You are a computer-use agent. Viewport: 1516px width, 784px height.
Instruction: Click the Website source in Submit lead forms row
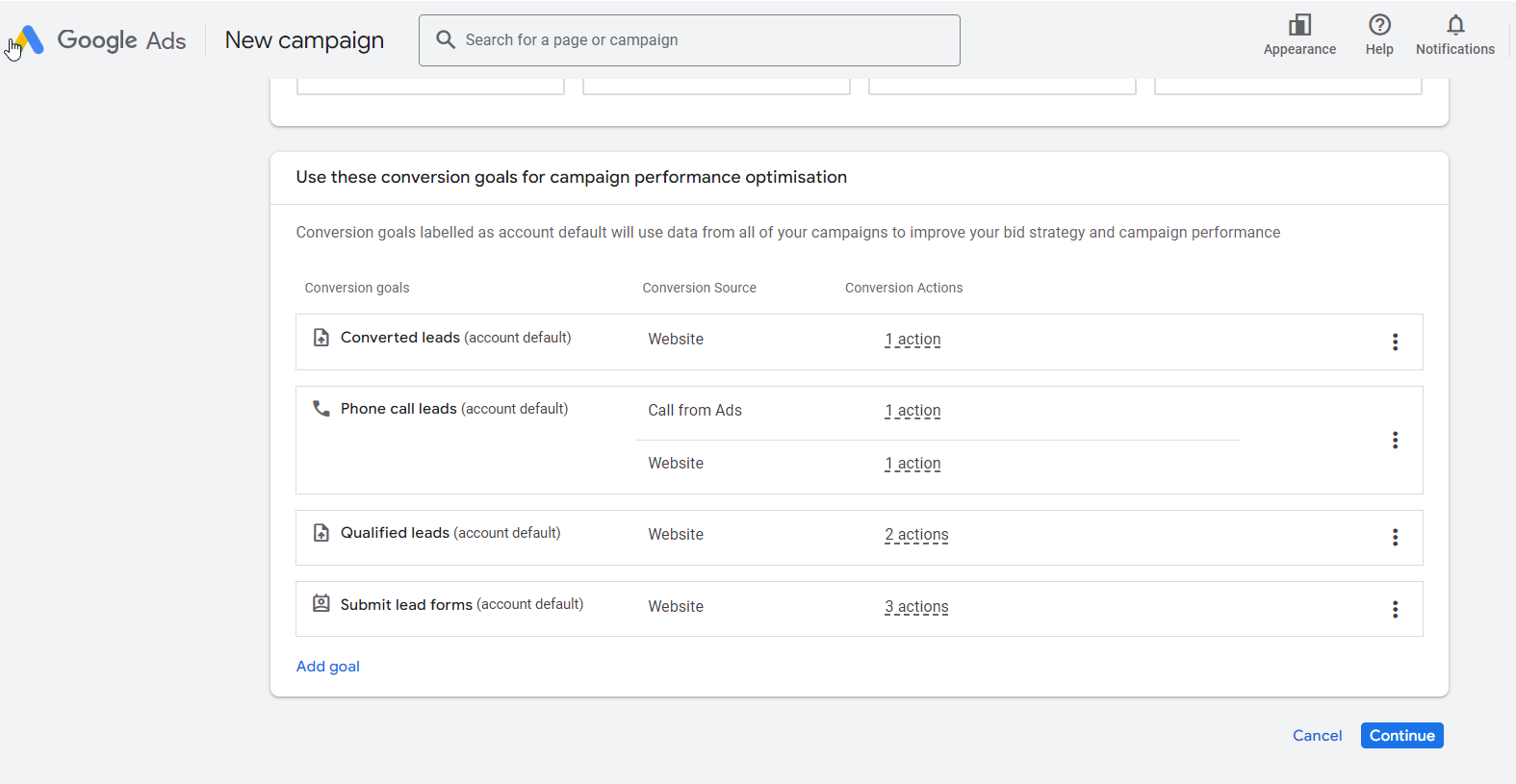coord(676,607)
